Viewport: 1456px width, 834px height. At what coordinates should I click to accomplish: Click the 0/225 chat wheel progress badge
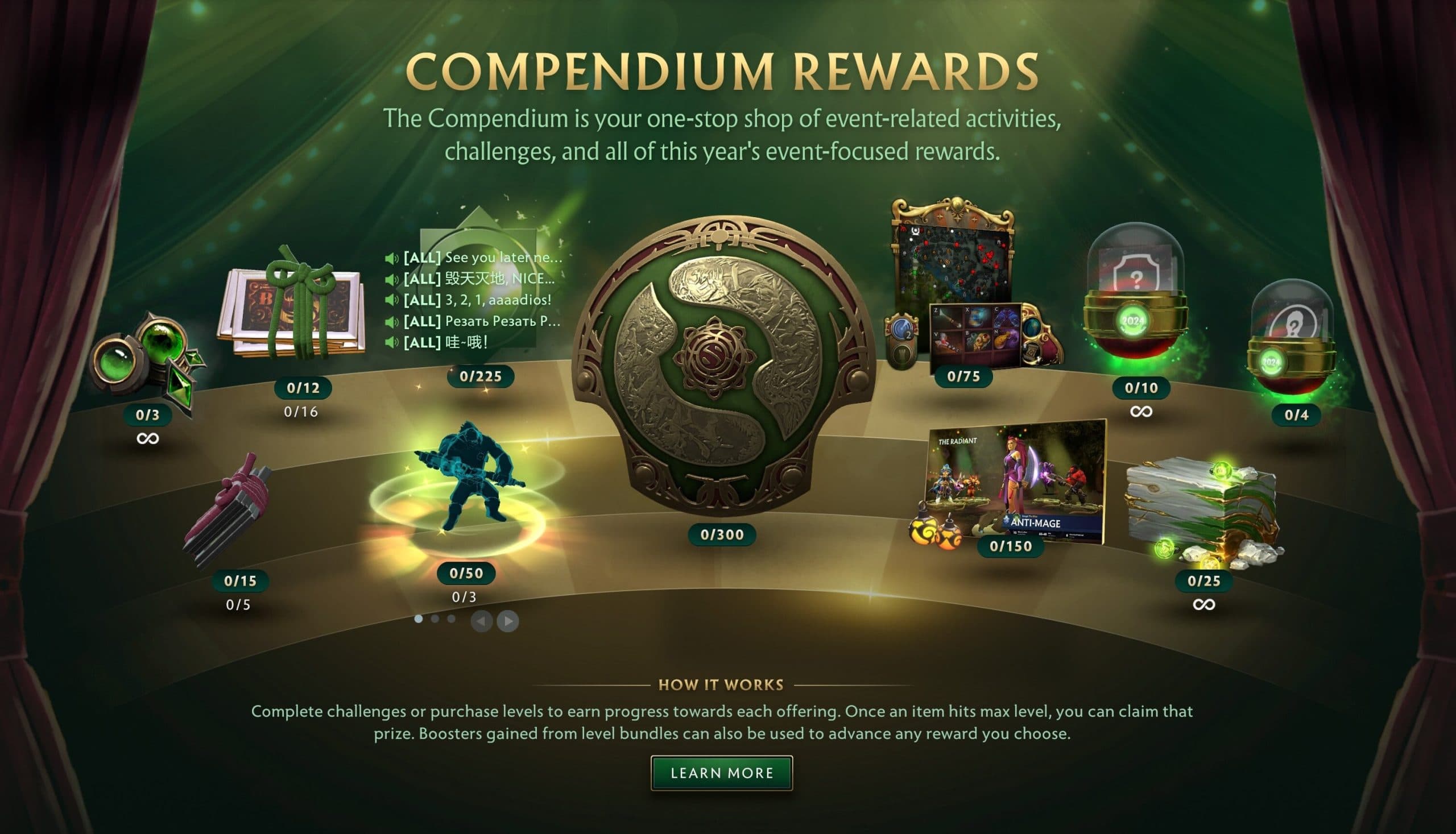click(x=481, y=376)
